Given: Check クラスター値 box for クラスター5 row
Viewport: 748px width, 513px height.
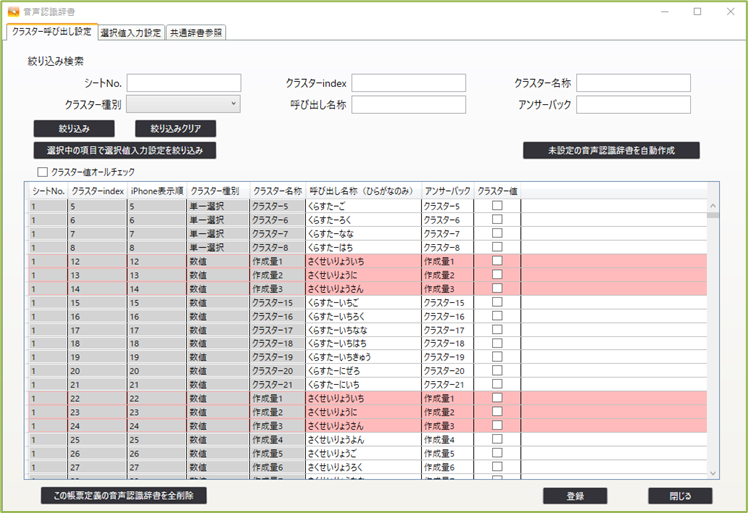Looking at the screenshot, I should (497, 205).
